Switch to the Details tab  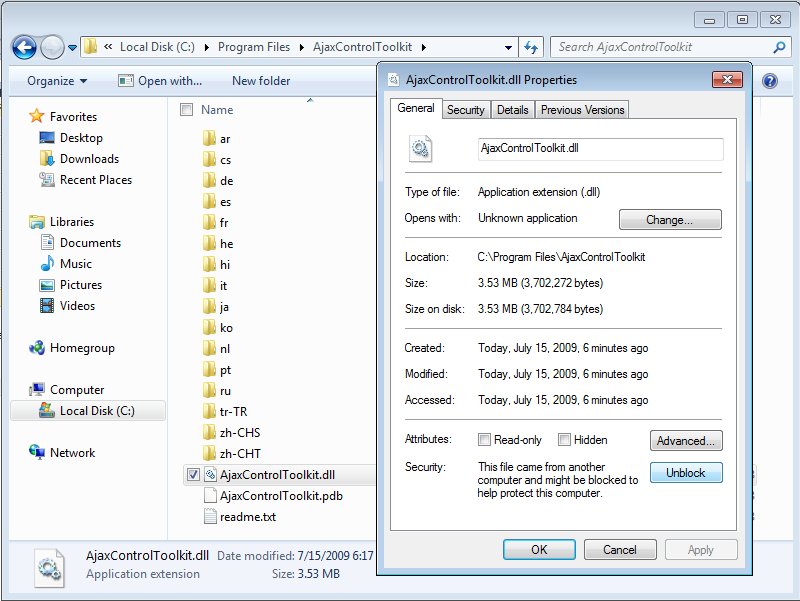[x=513, y=110]
